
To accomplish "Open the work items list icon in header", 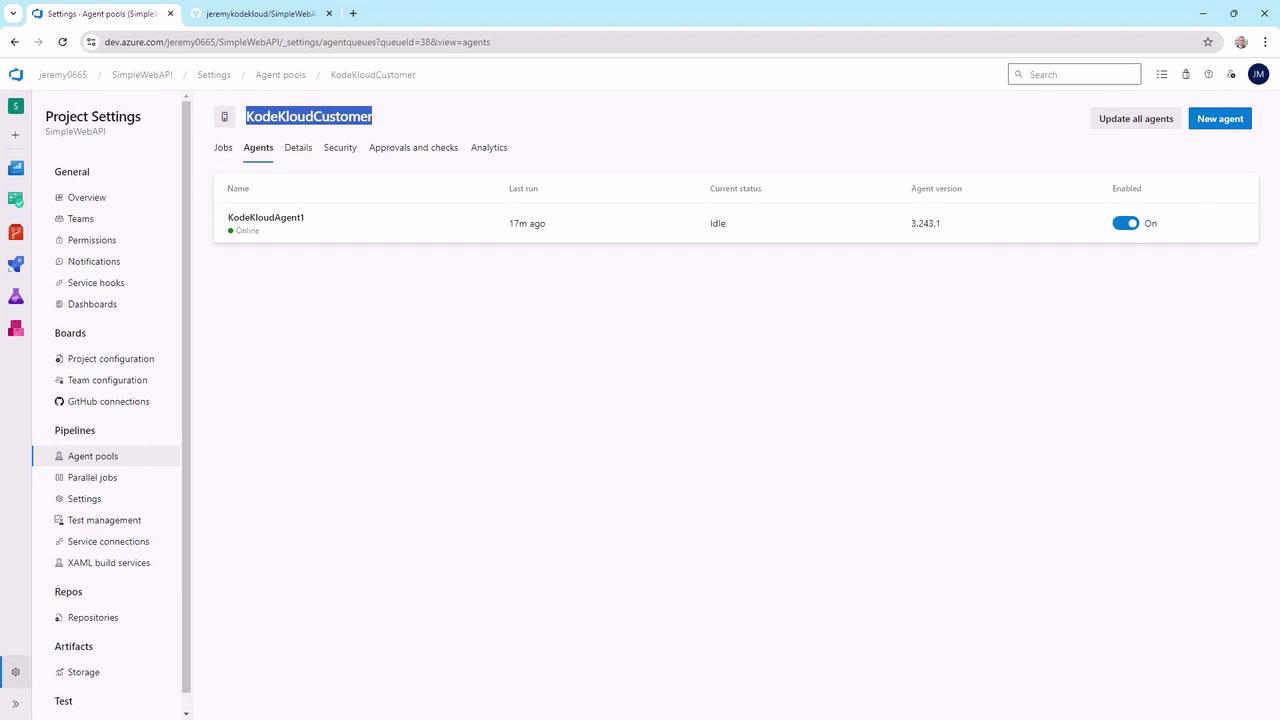I will tap(1162, 74).
